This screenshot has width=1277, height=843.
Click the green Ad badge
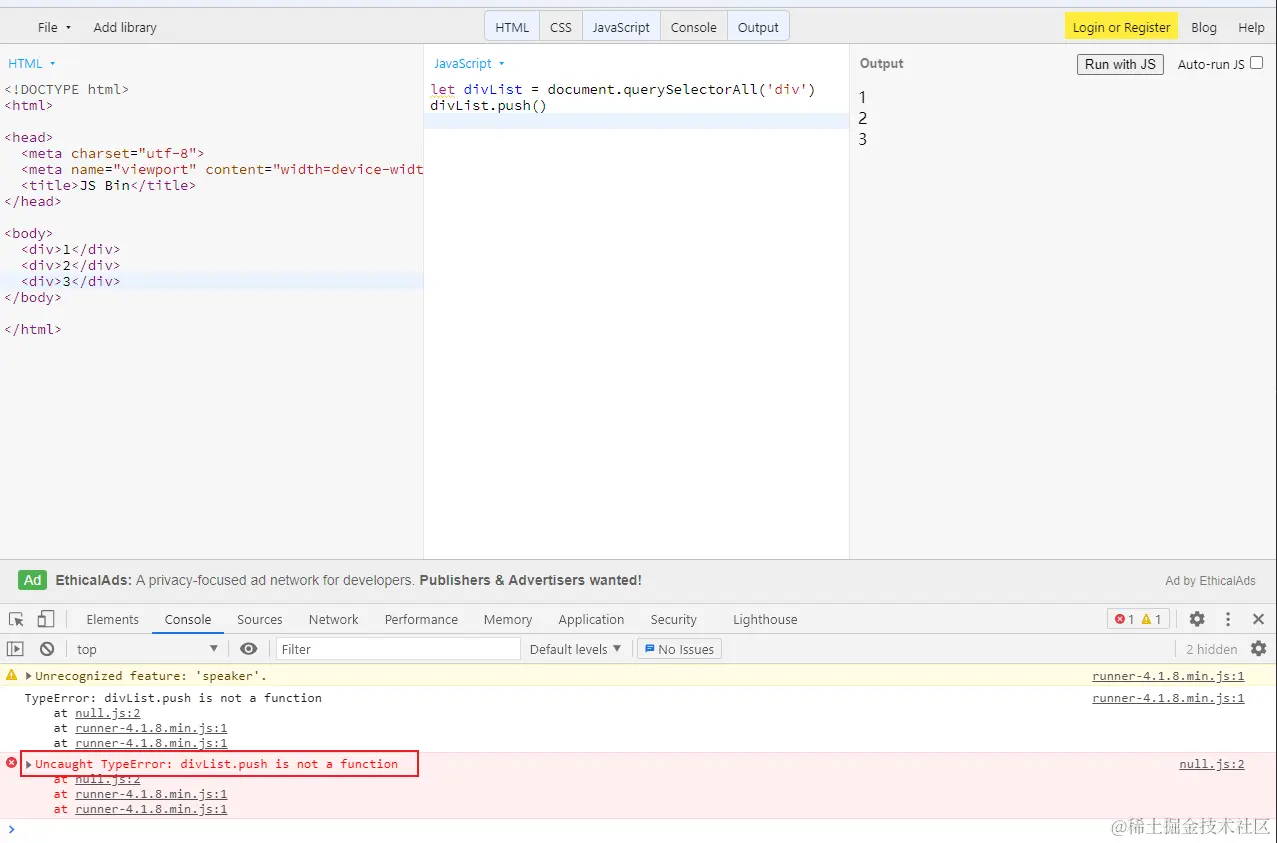pos(33,580)
